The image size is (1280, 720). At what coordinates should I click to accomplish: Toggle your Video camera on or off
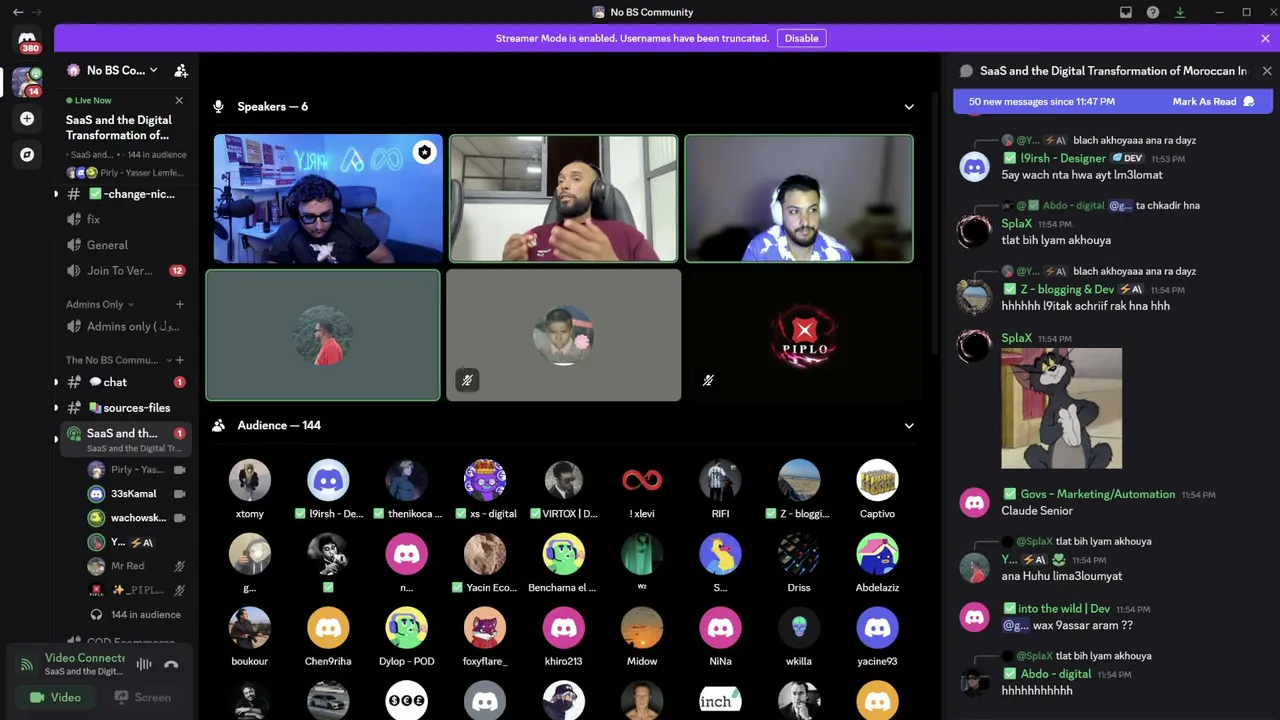tap(55, 697)
